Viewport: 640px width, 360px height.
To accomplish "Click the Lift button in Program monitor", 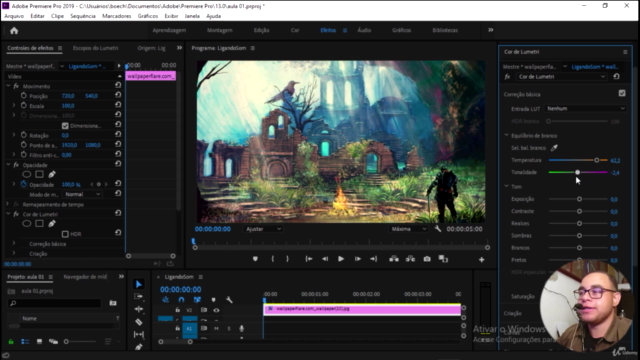I will (x=394, y=259).
